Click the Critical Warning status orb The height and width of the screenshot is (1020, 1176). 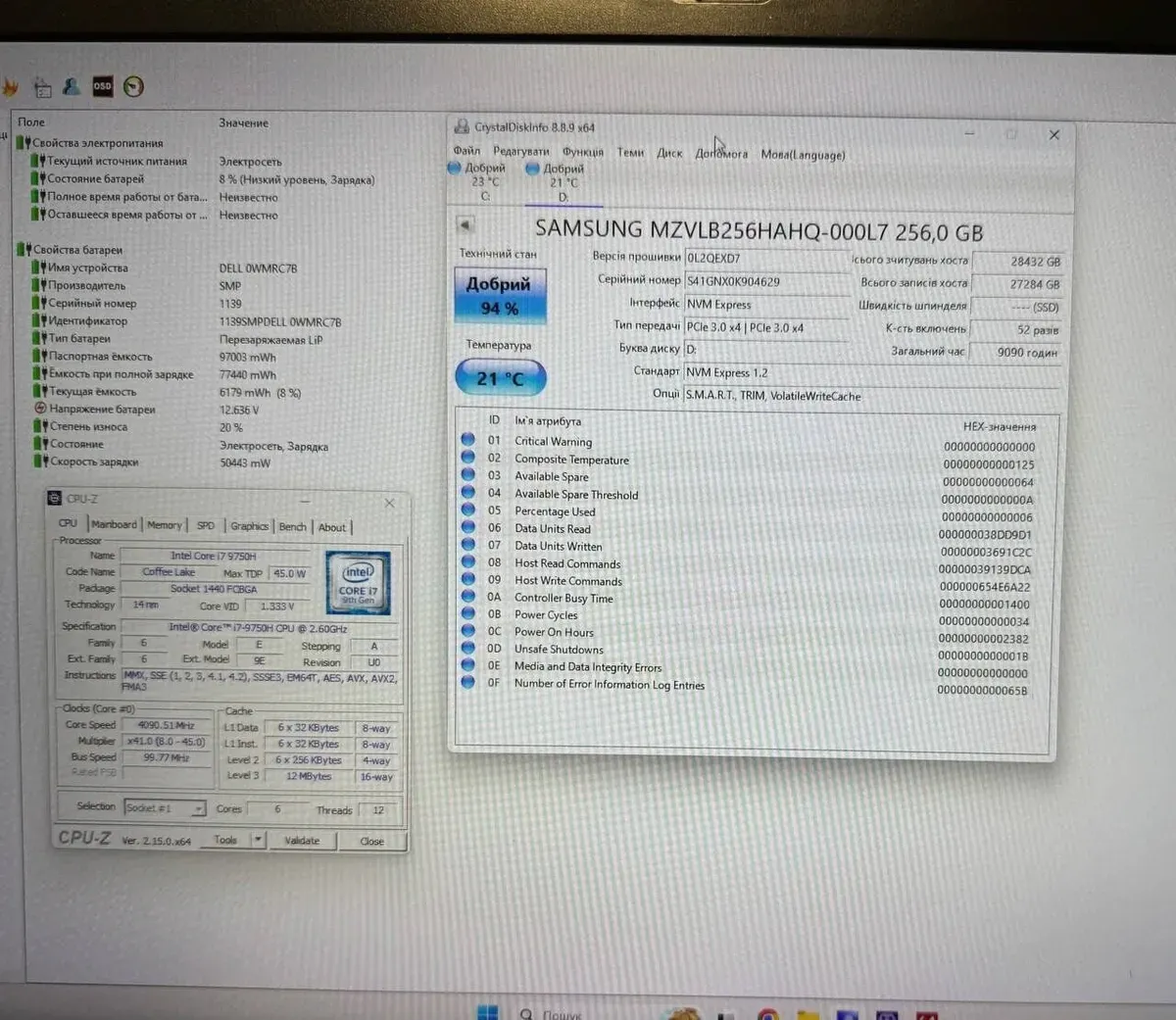468,440
